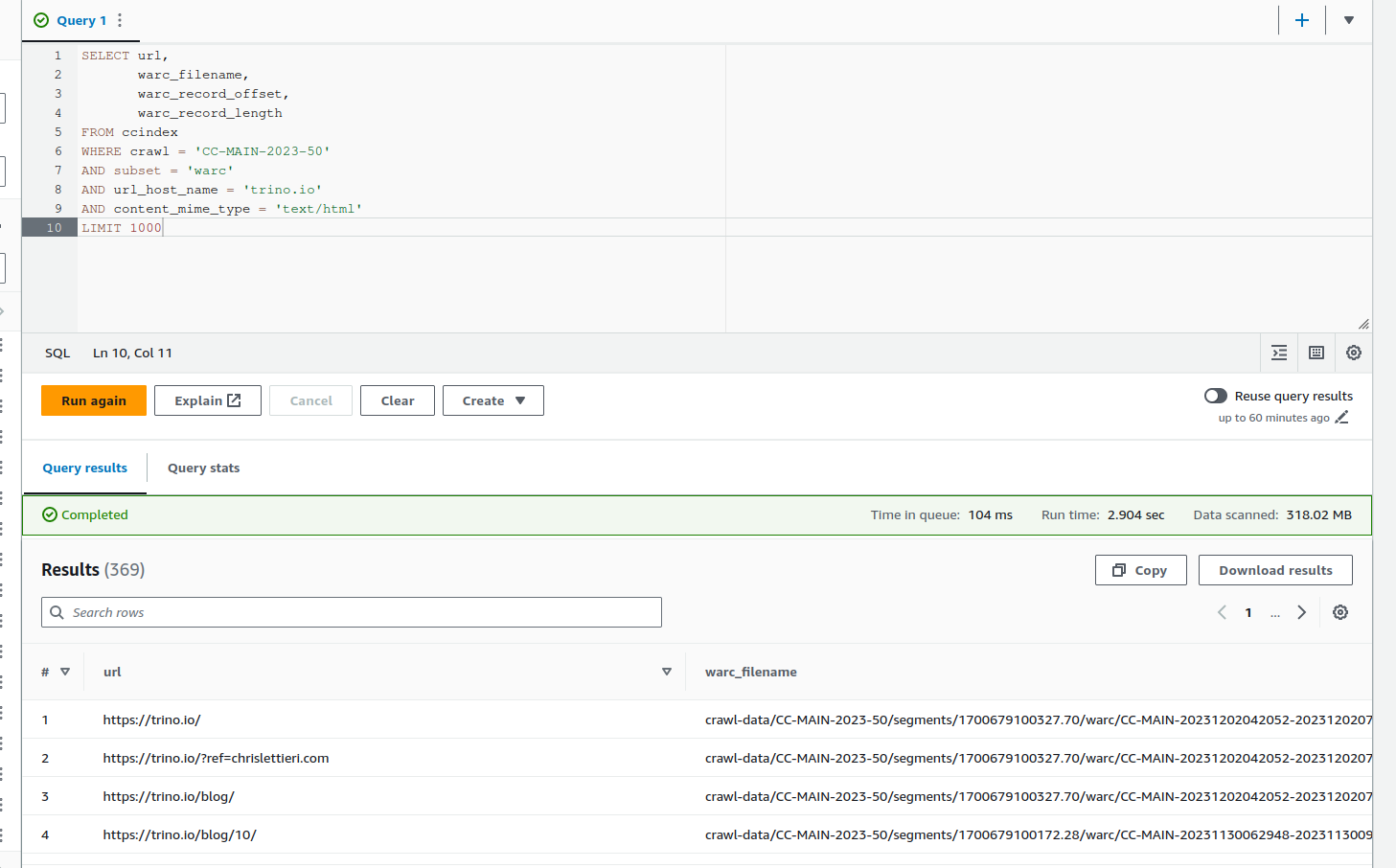The image size is (1396, 868).
Task: Add a new query tab with plus icon
Action: (1302, 20)
